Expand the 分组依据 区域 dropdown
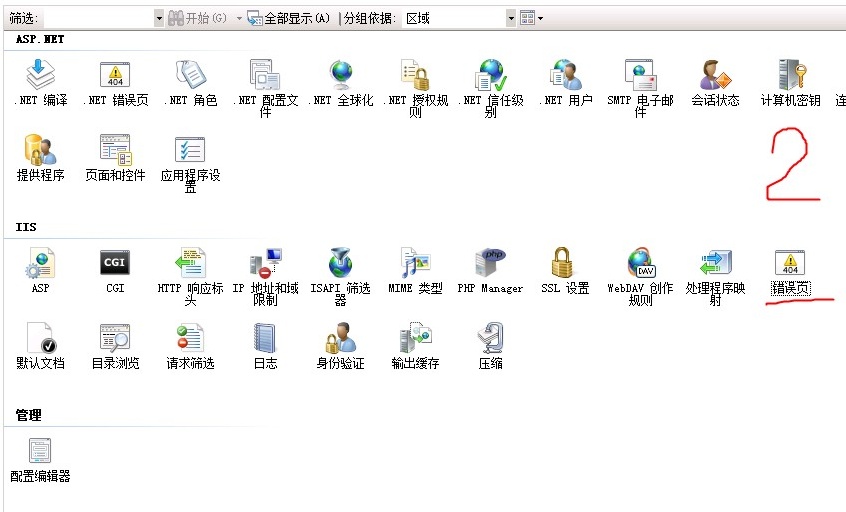This screenshot has width=846, height=512. click(511, 18)
